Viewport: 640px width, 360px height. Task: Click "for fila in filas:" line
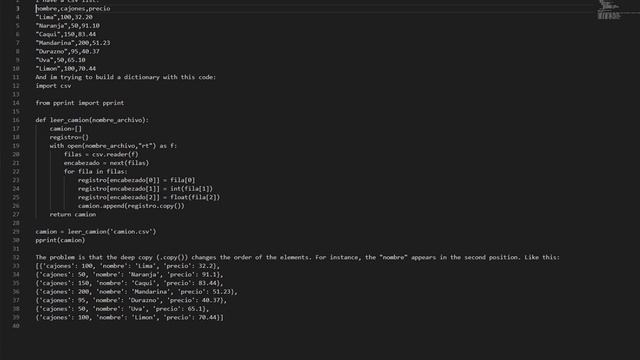point(96,171)
